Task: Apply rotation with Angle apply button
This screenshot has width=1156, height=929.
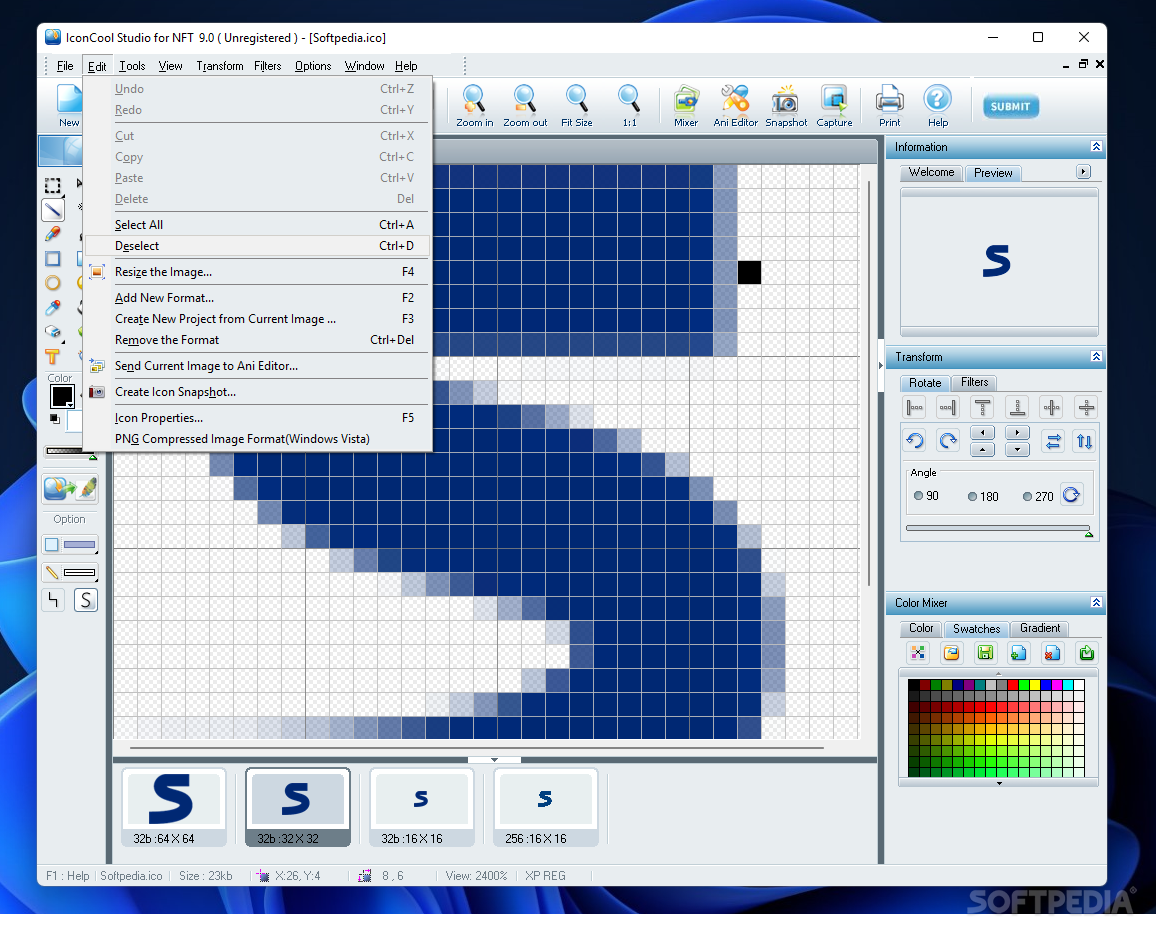Action: pos(1071,495)
